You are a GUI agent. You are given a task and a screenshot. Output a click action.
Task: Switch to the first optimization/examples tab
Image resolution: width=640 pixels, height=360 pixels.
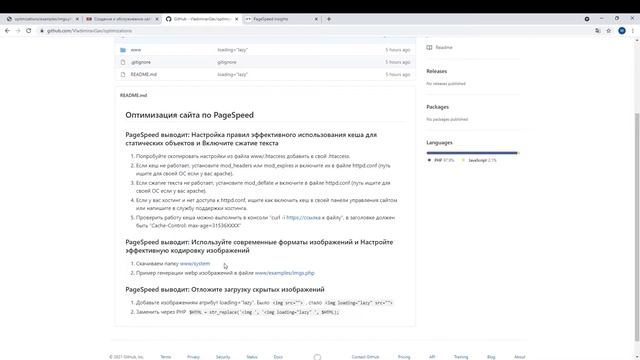(42, 19)
